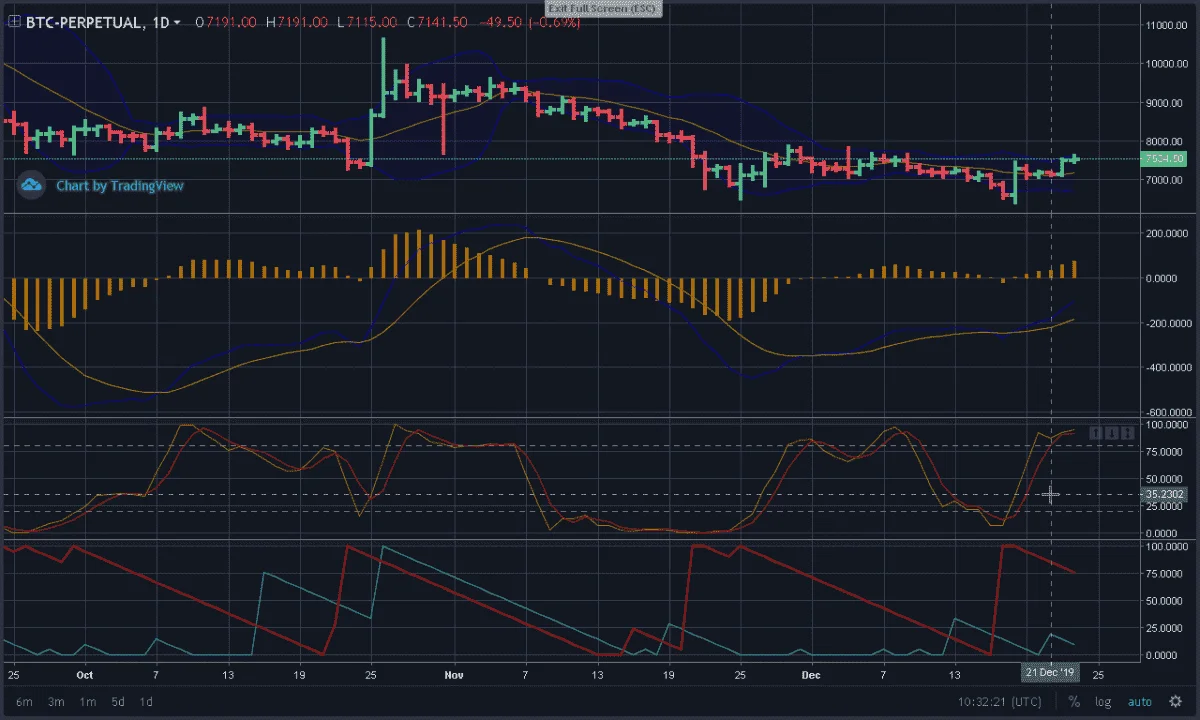Select the 1d time range

click(x=146, y=701)
